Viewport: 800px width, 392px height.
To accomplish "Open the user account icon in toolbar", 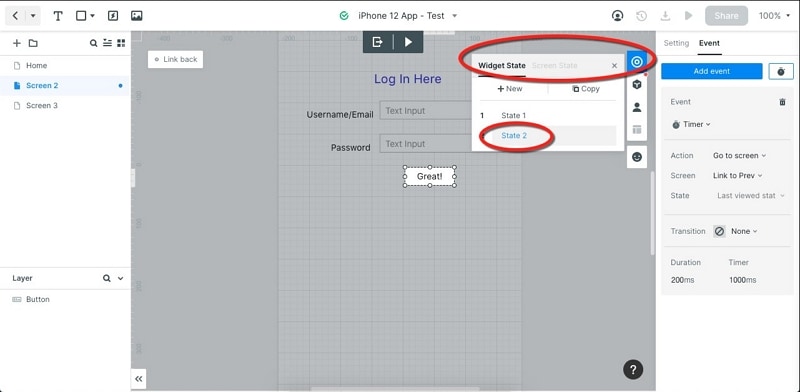I will (x=617, y=16).
